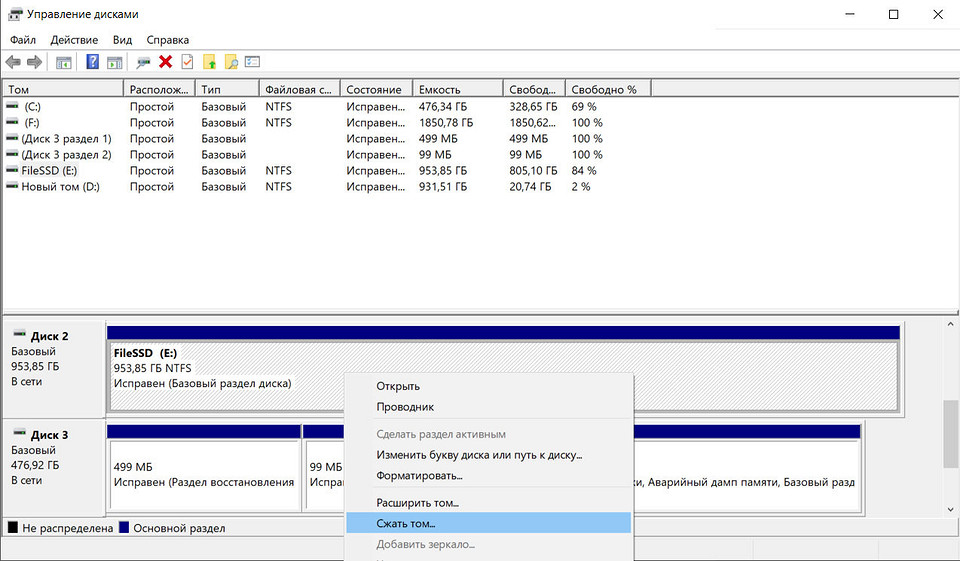Click the disk connect icon in toolbar
Screen dimensions: 960x561
(x=144, y=62)
